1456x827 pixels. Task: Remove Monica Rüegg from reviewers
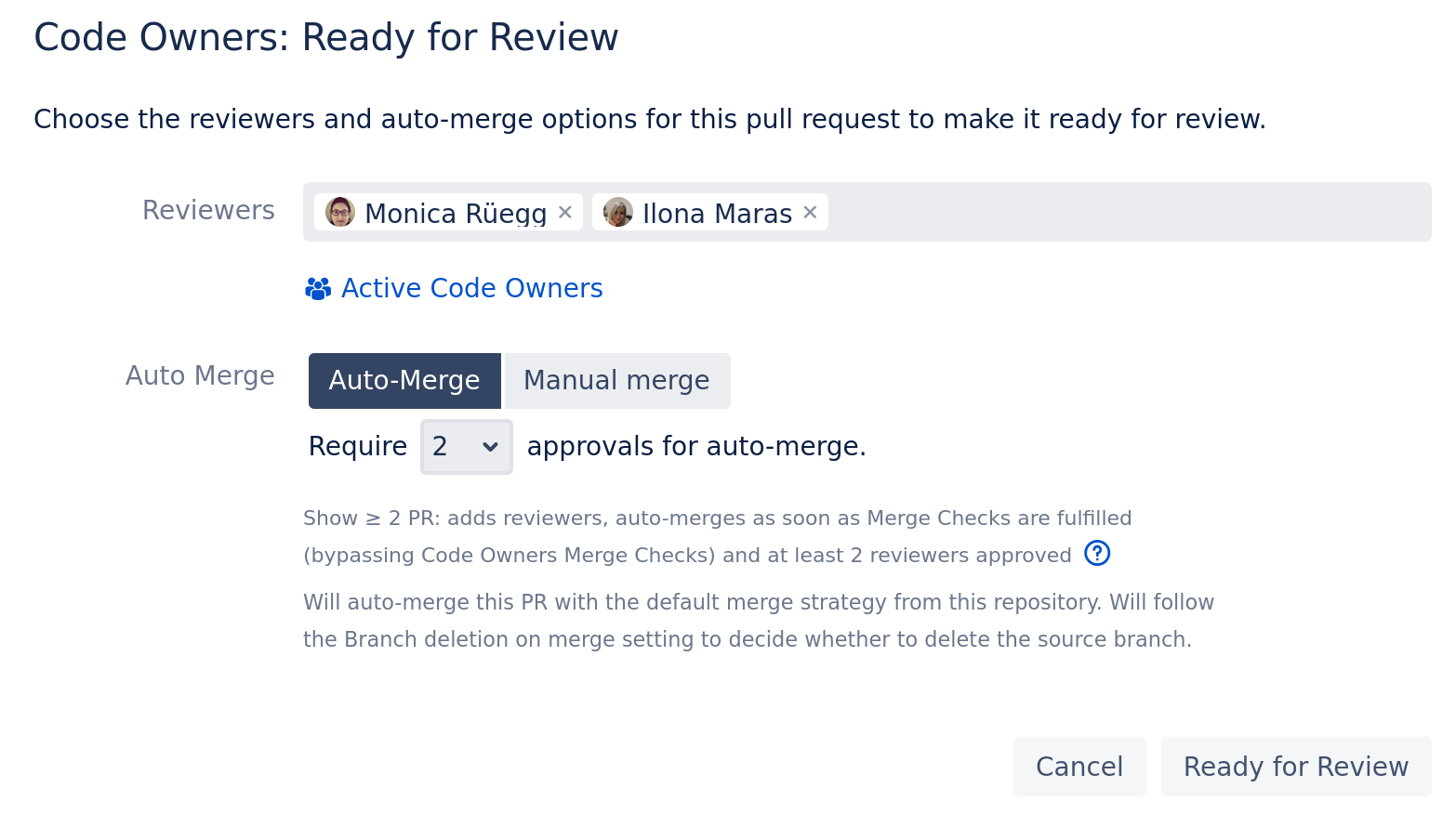(x=564, y=213)
